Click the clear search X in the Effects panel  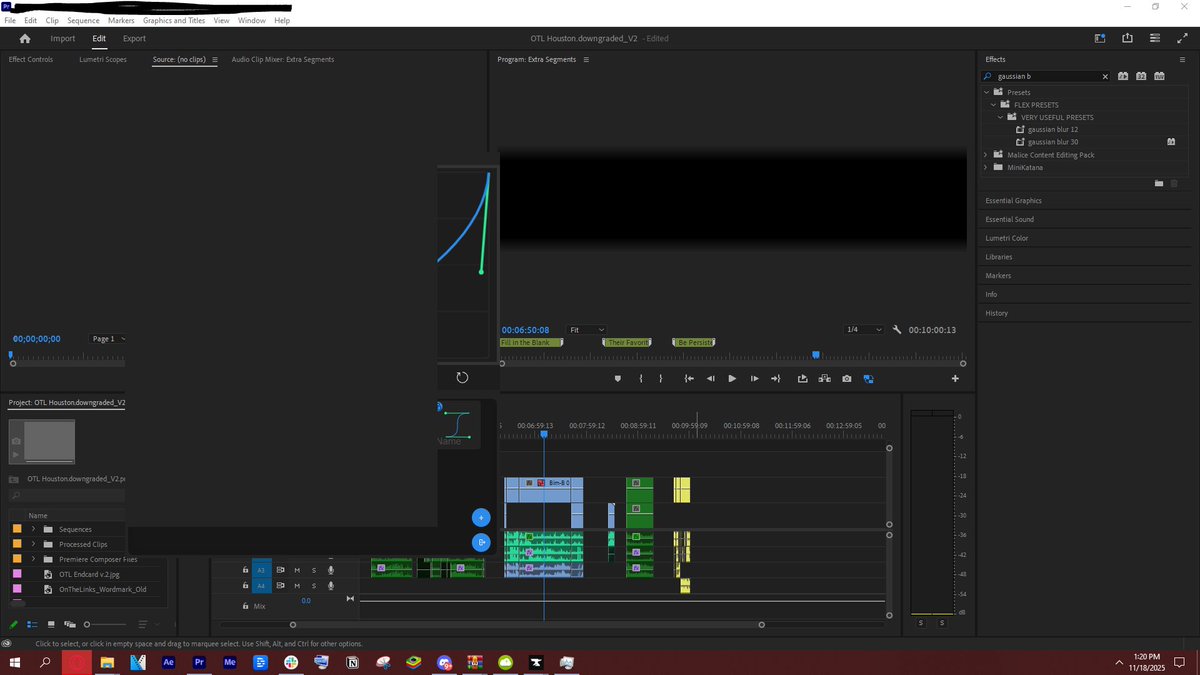coord(1105,76)
